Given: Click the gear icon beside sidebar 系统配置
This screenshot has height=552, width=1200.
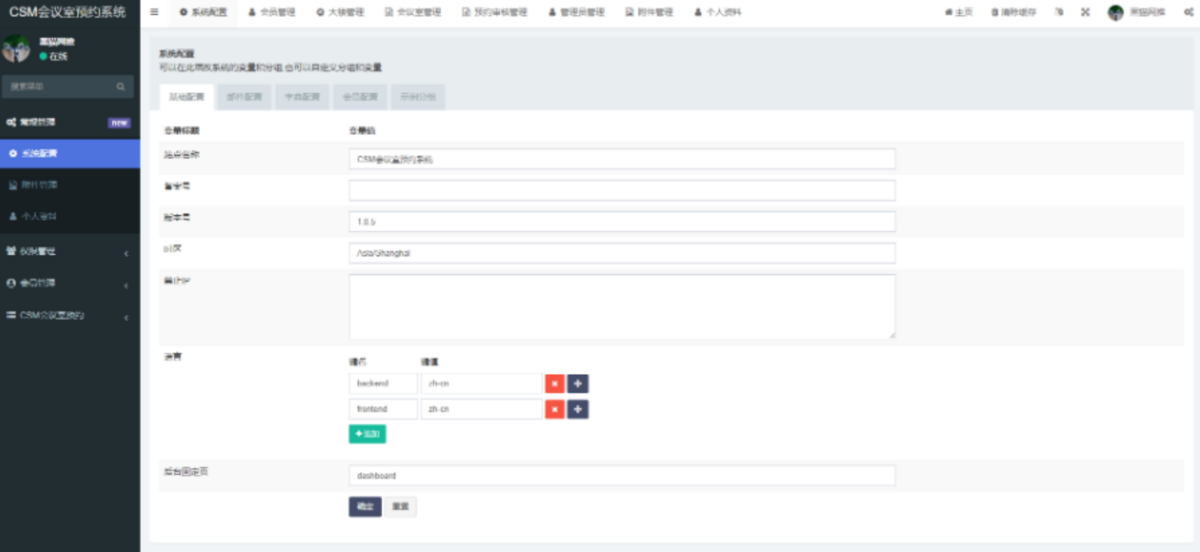Looking at the screenshot, I should point(12,153).
